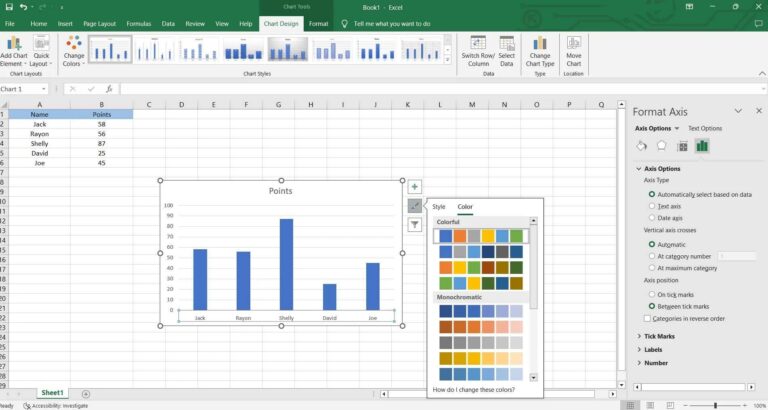This screenshot has width=768, height=410.
Task: Click the Add Chart Element icon
Action: pos(14,44)
